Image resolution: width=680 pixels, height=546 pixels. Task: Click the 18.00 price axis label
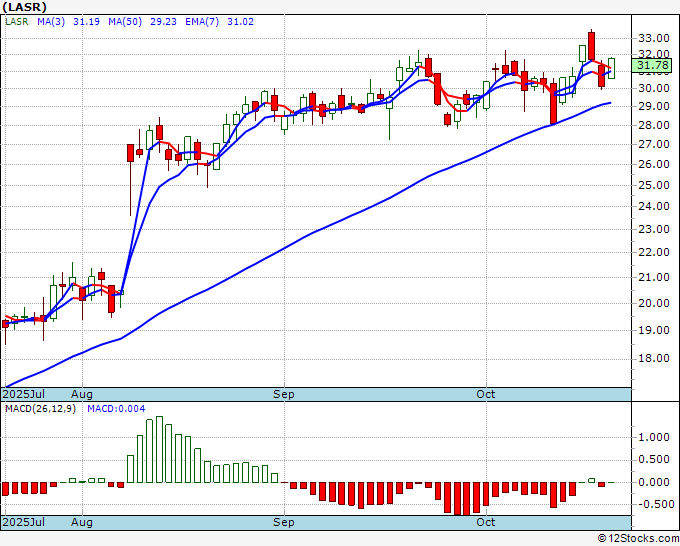coord(654,358)
